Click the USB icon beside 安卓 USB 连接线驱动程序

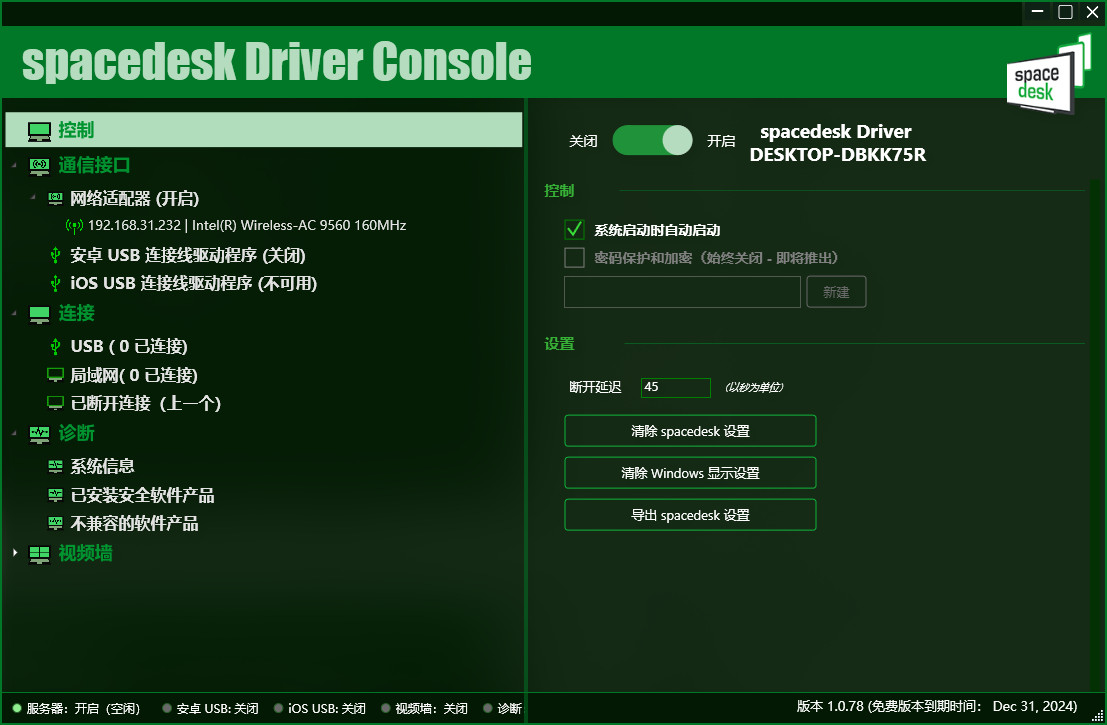click(56, 256)
